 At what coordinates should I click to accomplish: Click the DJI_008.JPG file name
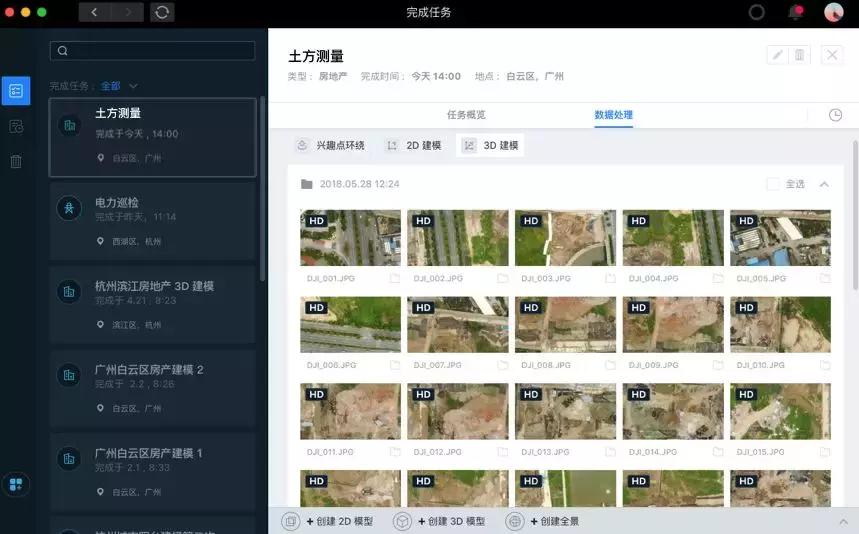pos(546,365)
